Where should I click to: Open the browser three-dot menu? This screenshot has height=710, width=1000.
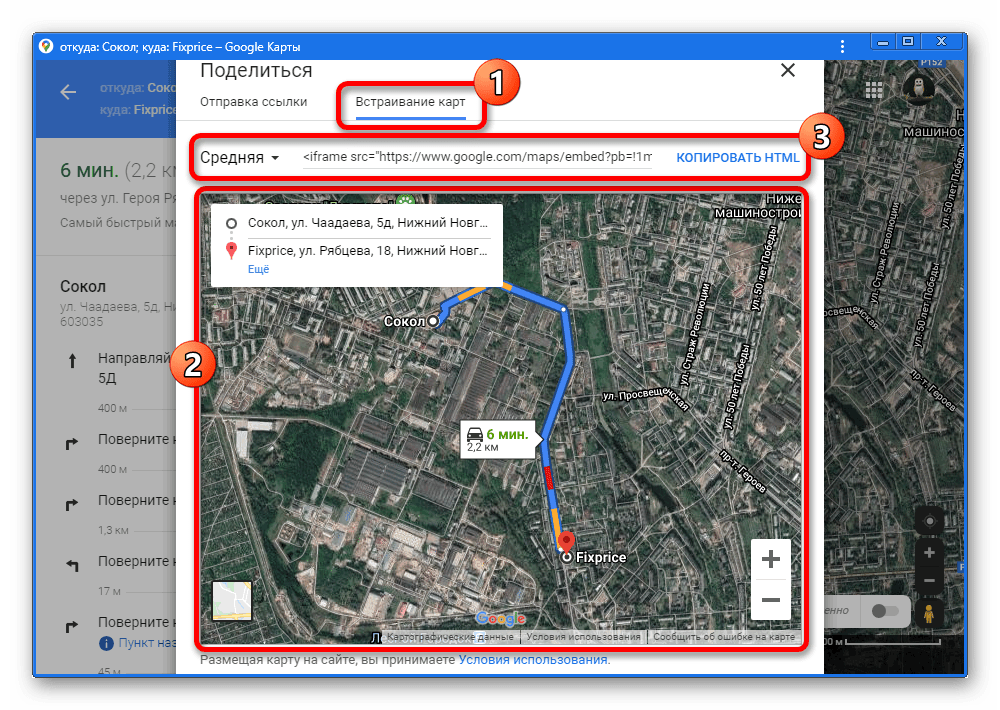842,47
